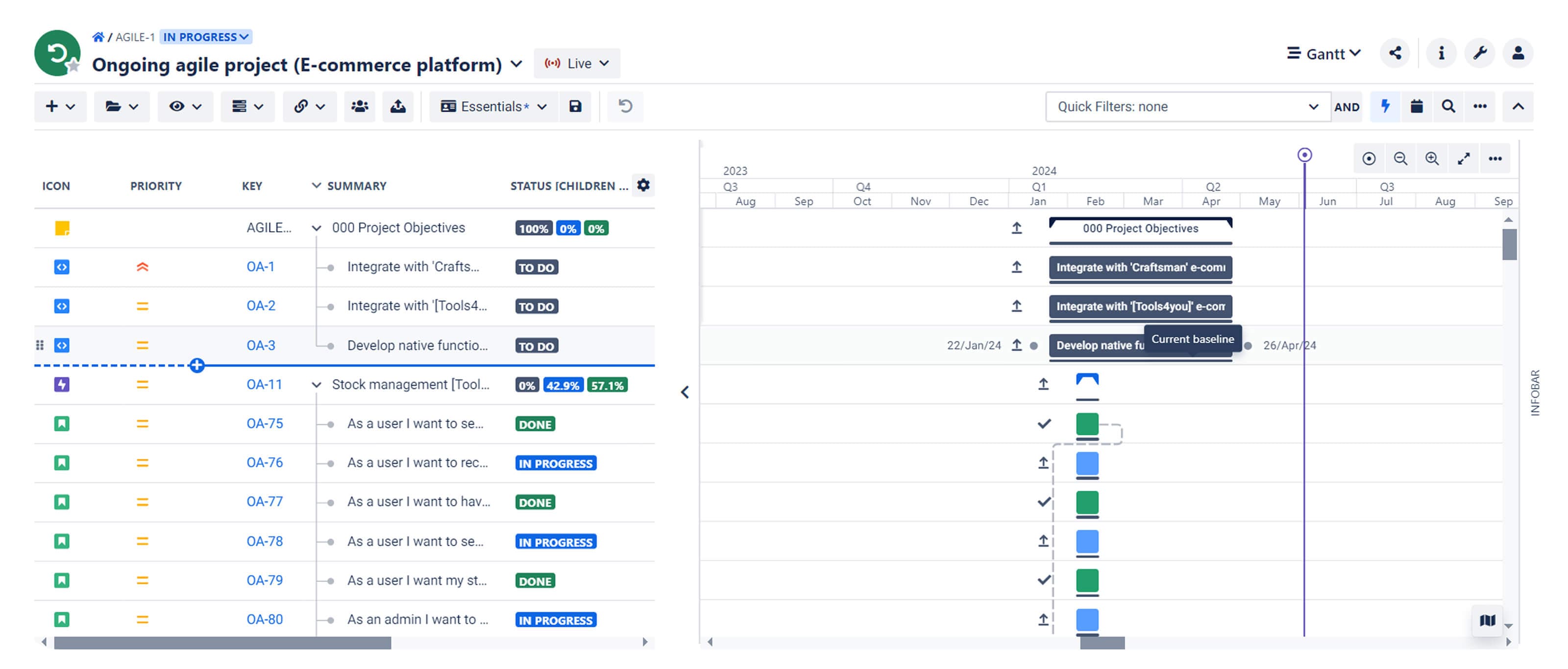
Task: Collapse the 000 Project Objectives row
Action: pyautogui.click(x=316, y=228)
